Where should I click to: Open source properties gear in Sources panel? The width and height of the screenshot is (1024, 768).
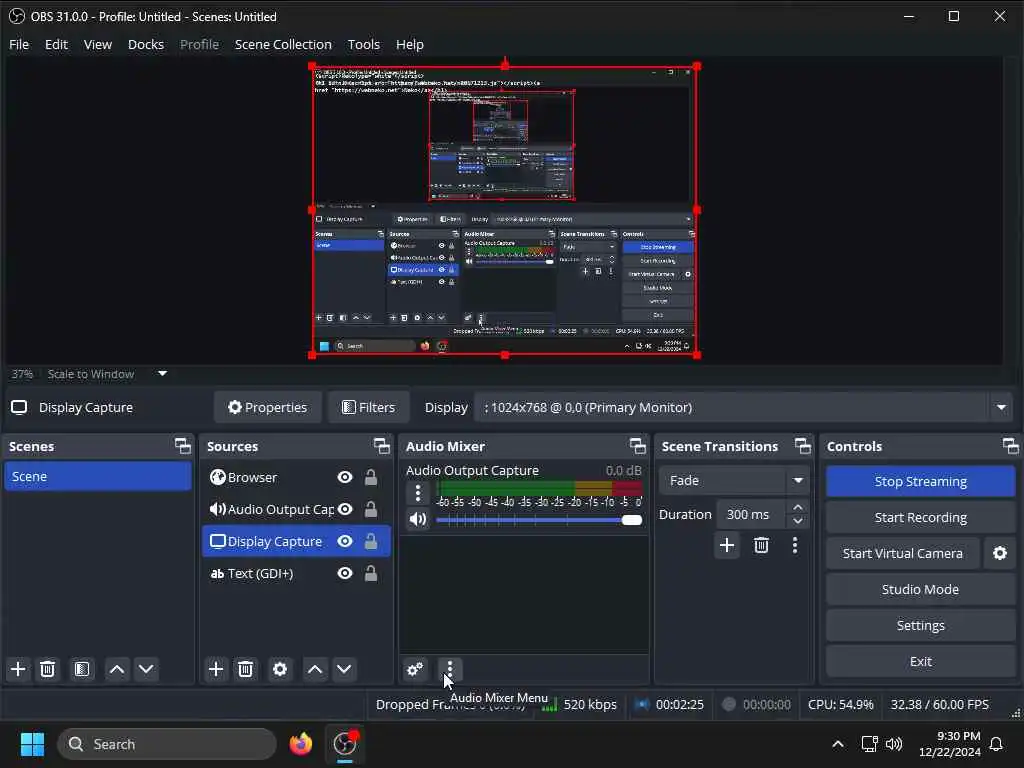280,669
